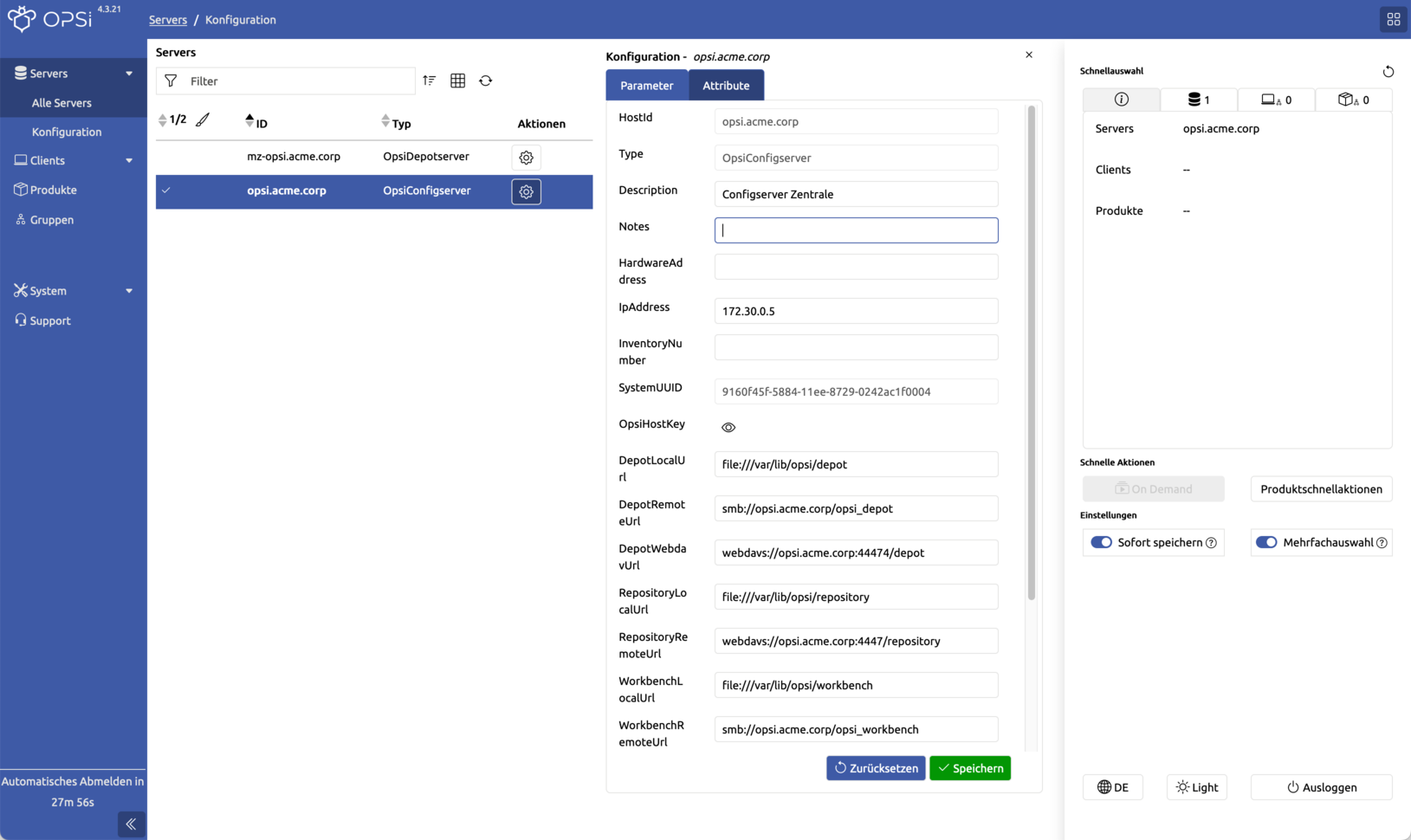Refresh the servers table
This screenshot has height=840, width=1411.
pos(485,81)
